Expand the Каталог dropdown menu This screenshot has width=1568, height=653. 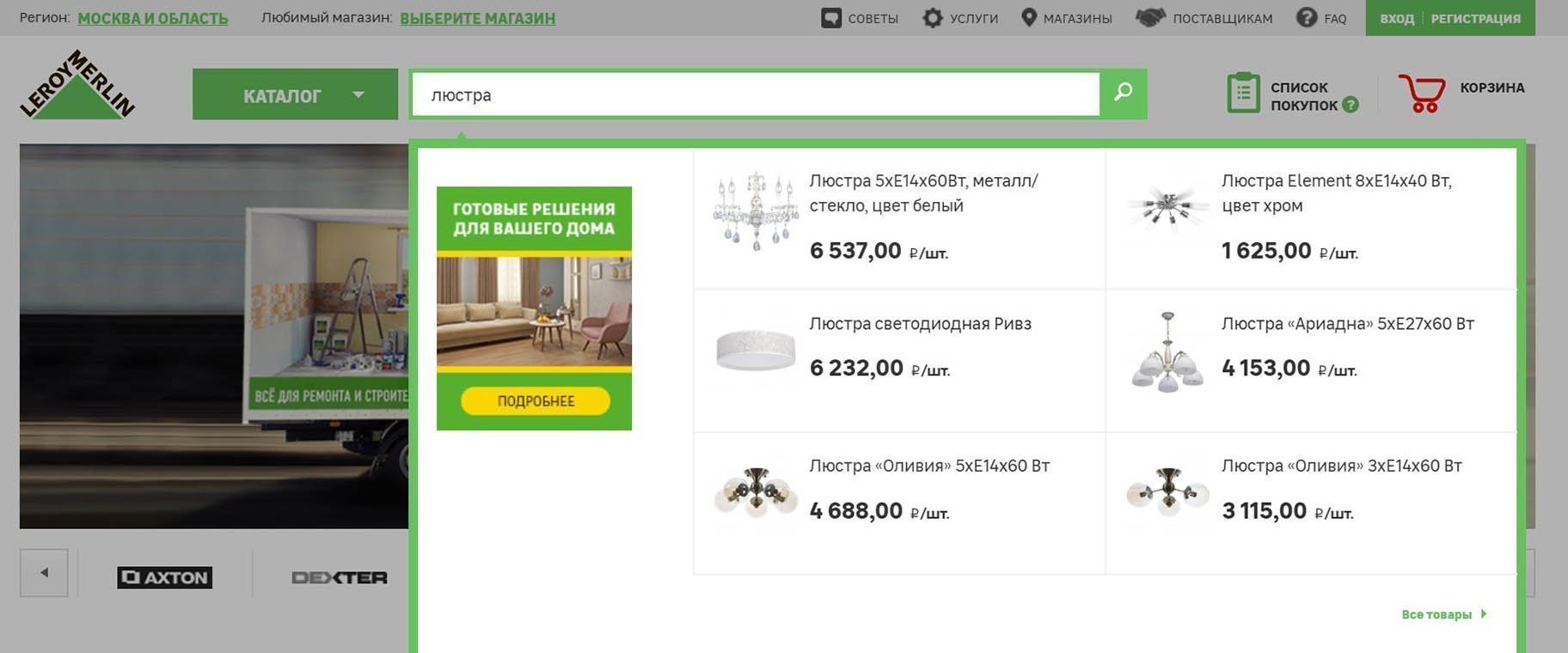[295, 95]
